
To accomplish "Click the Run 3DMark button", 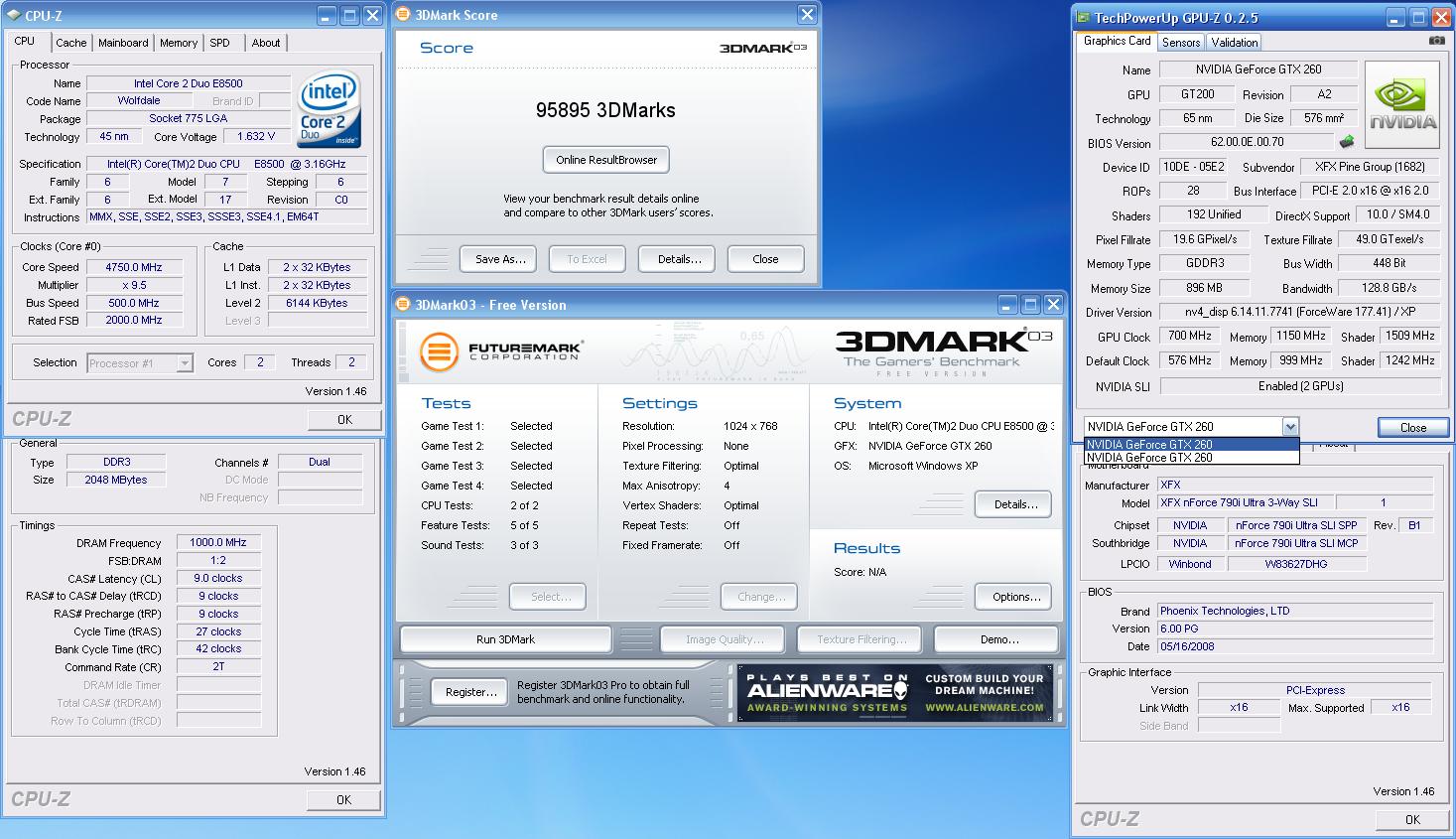I will click(505, 639).
